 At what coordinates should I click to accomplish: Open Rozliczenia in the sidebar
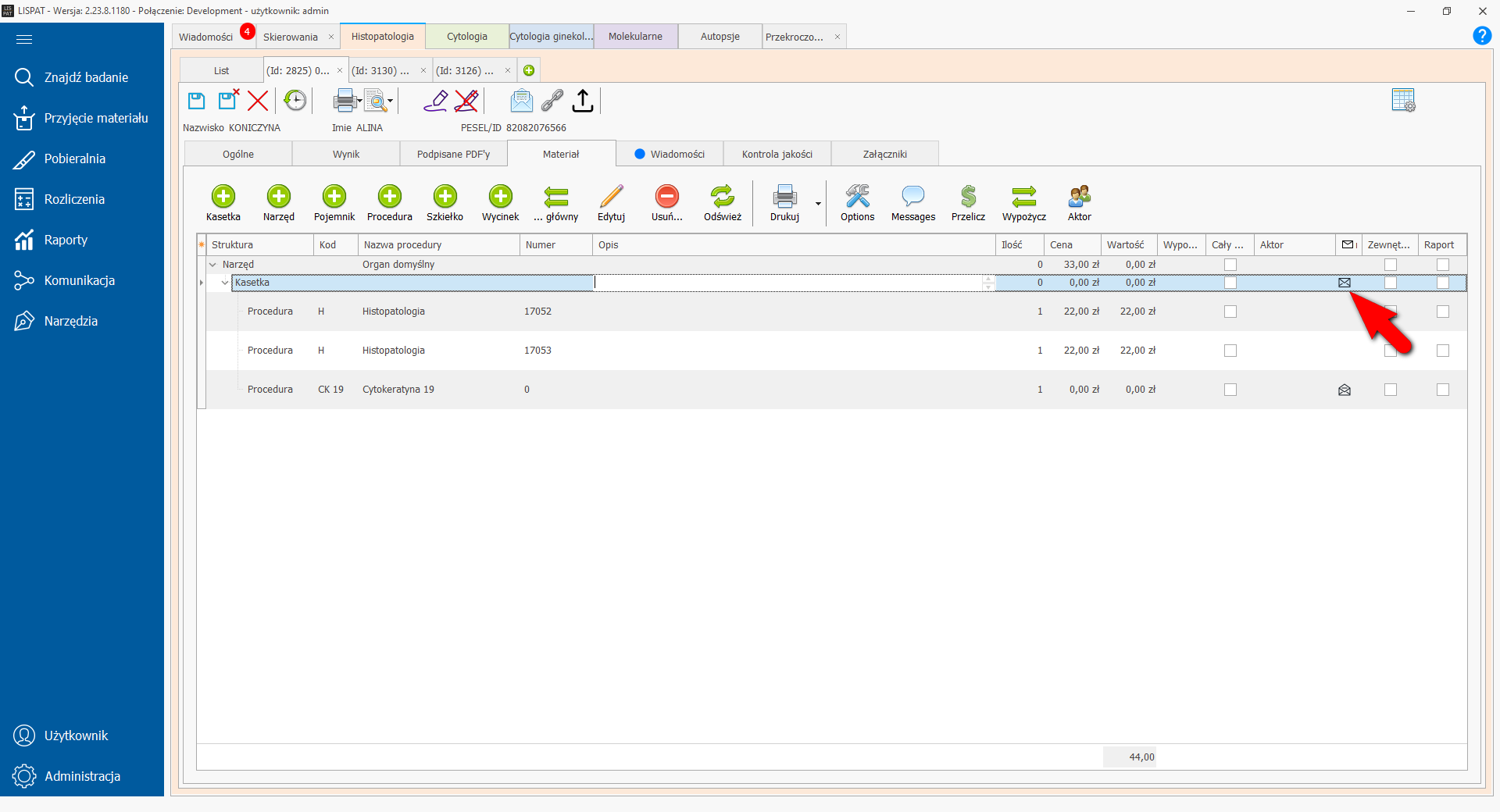(x=74, y=199)
